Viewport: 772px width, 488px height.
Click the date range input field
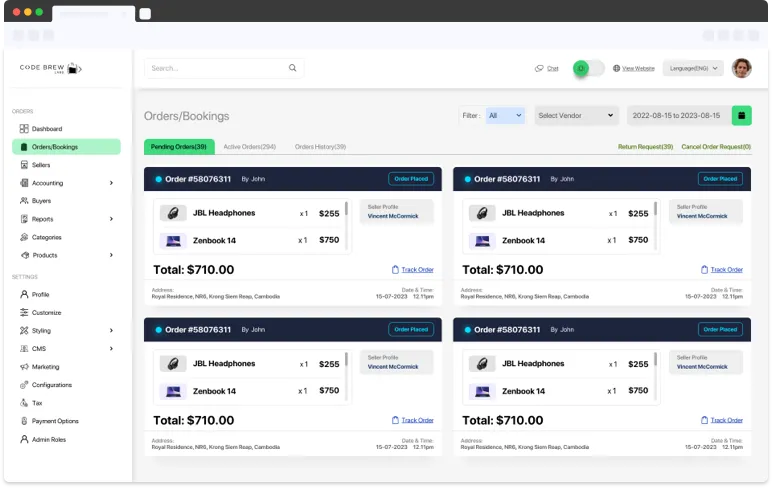tap(678, 116)
